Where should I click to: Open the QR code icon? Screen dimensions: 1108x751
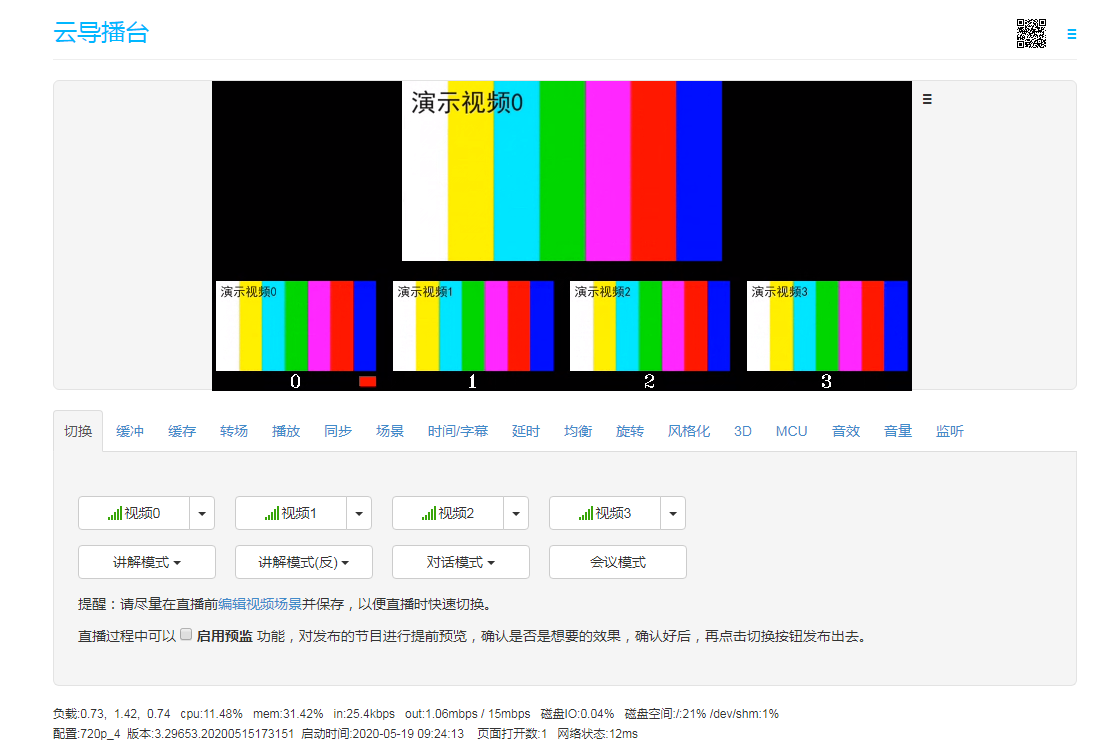[1031, 33]
